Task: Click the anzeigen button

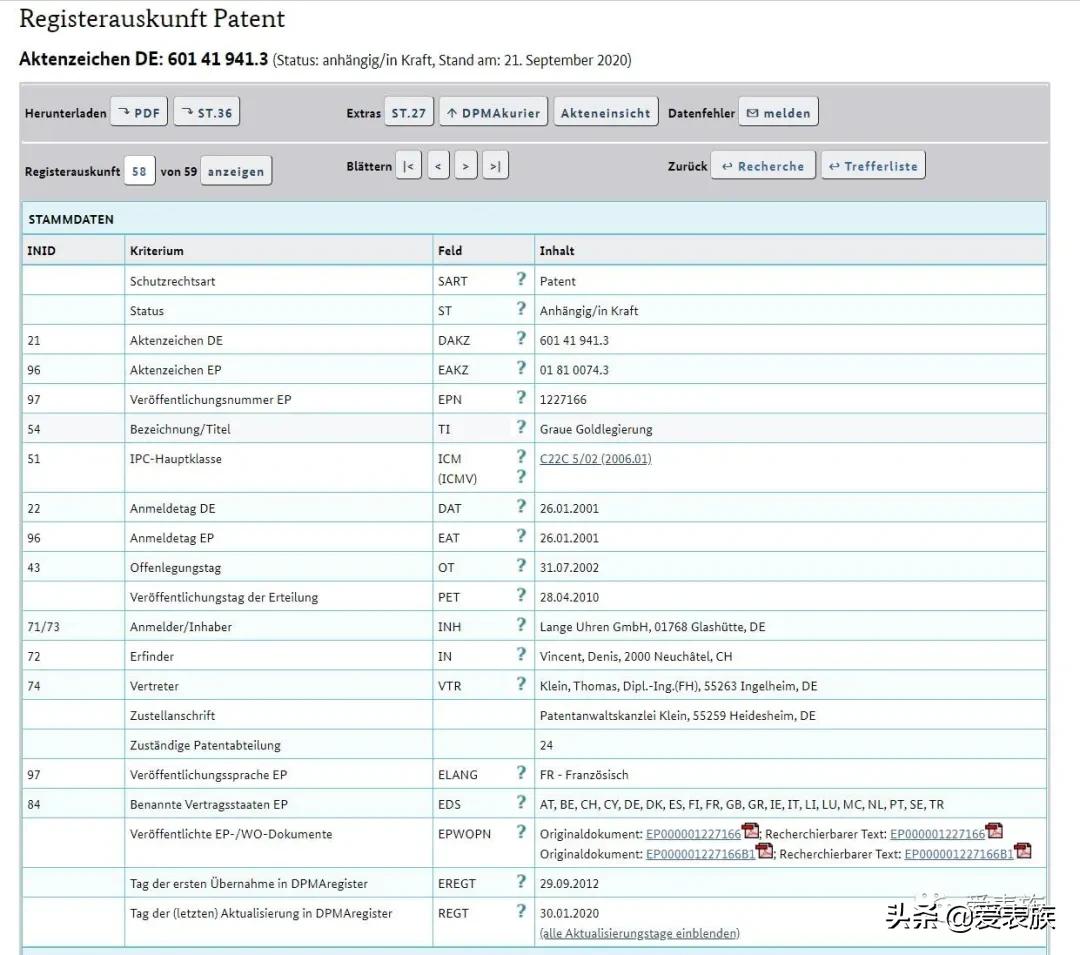Action: [x=236, y=171]
